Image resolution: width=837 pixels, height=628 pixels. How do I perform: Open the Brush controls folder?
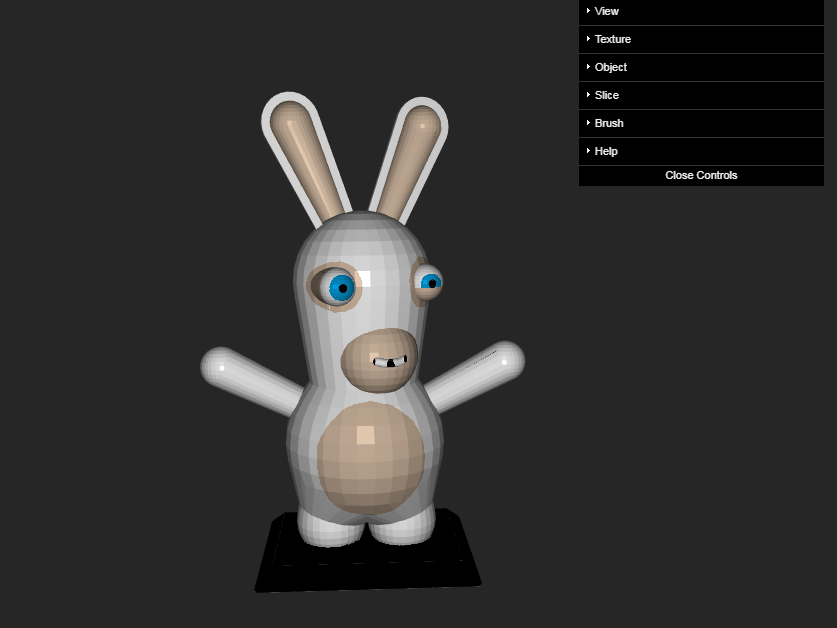(x=701, y=123)
